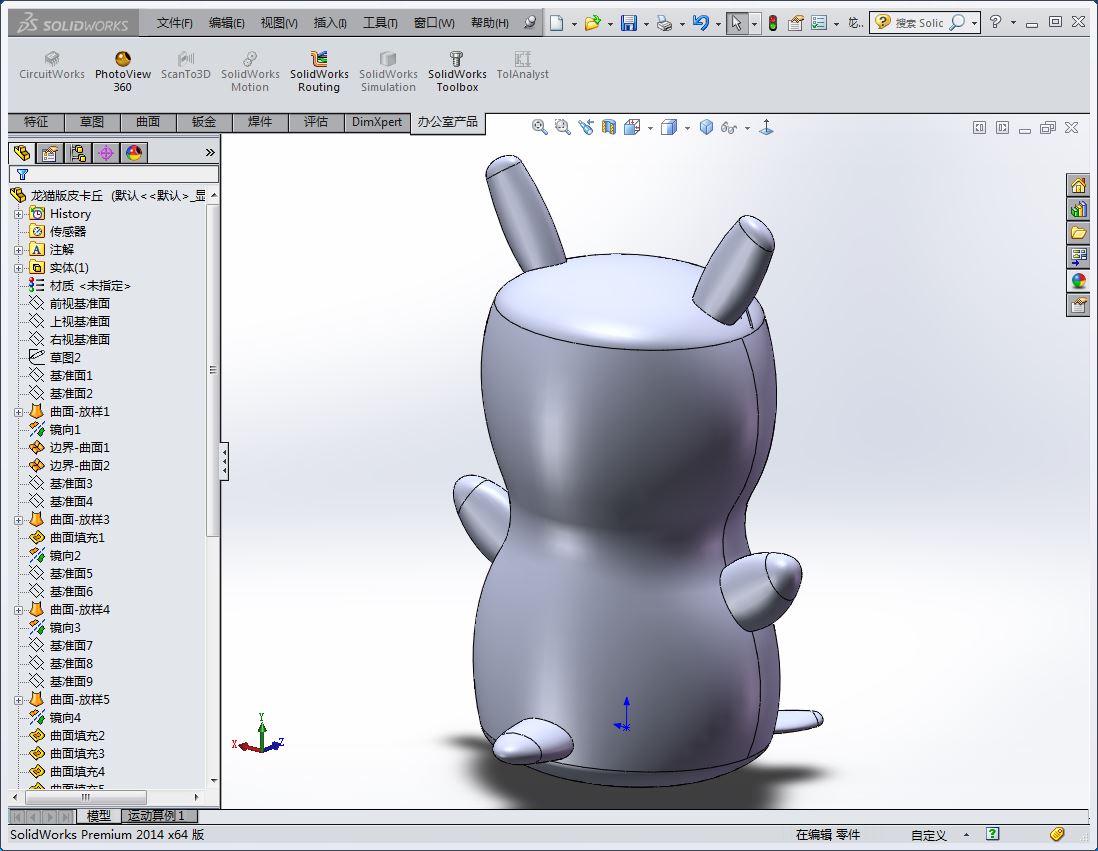Open the Apply Scene icon

click(766, 127)
